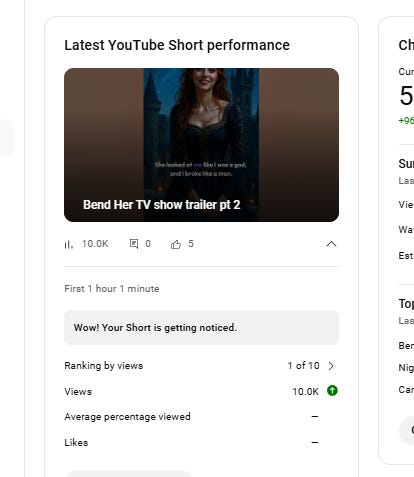Click the Bend Her TV show trailer pt 2 title

click(x=162, y=205)
